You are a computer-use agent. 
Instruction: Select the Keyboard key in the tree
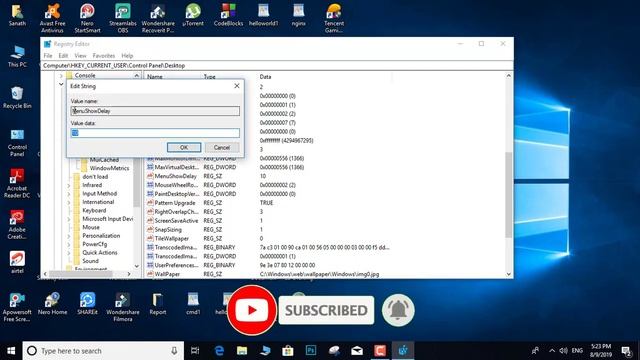[x=94, y=210]
